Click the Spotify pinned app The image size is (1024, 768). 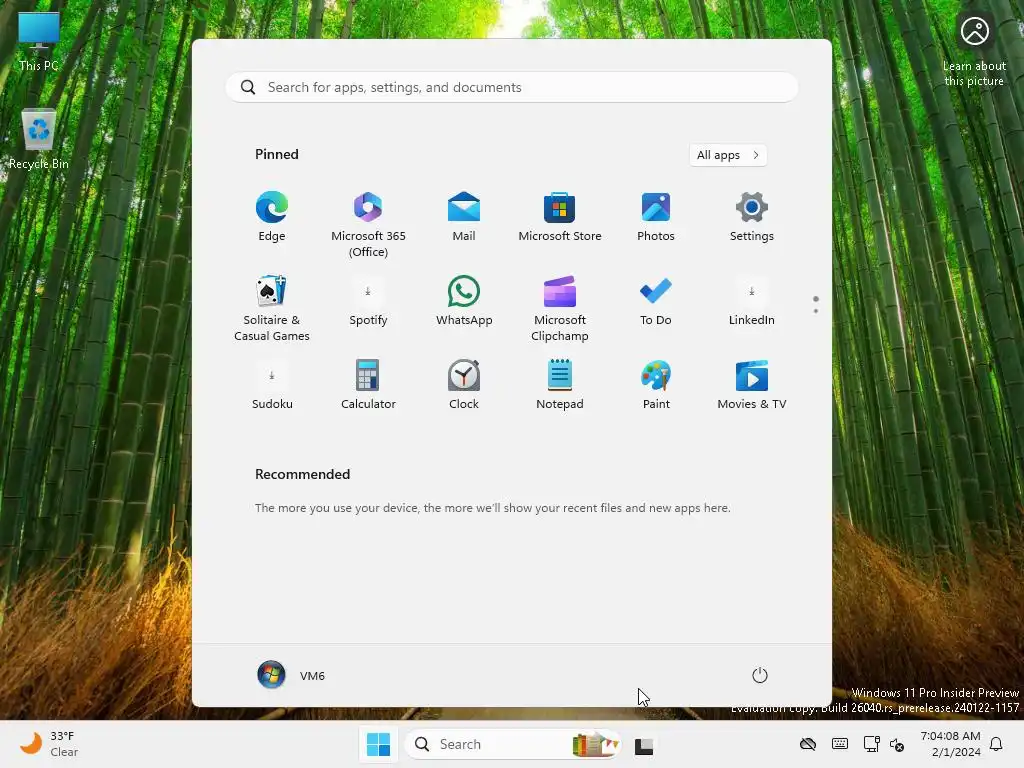point(368,301)
